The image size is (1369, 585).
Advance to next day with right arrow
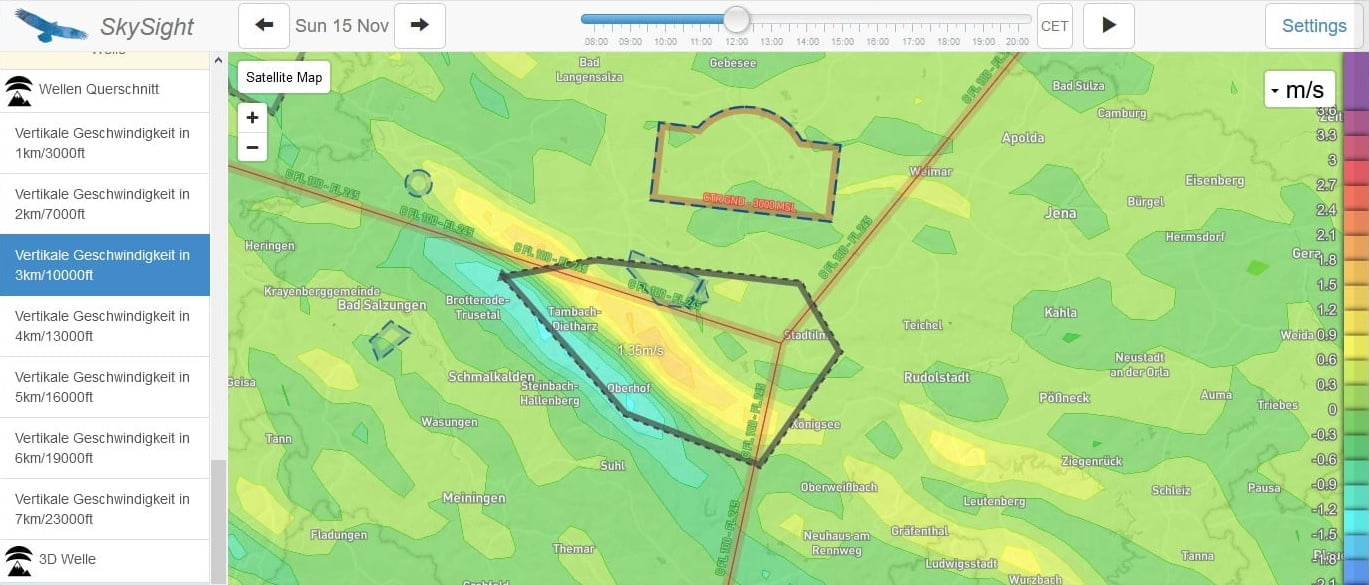click(x=420, y=26)
